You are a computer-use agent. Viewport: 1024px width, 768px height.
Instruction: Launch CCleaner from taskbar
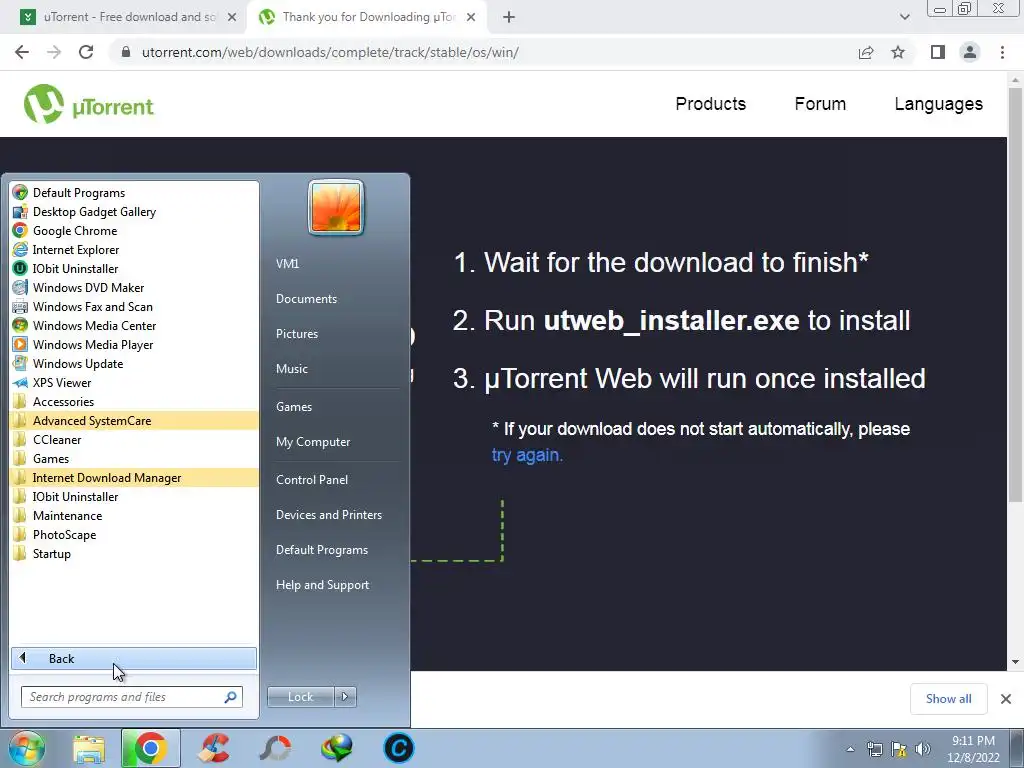[215, 748]
